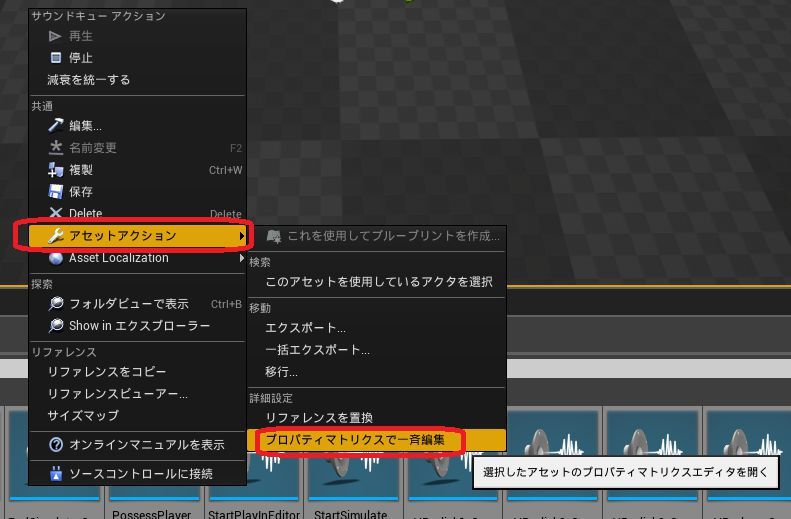Screen dimensions: 791x519
Task: Choose リファレンスをコピー entry
Action: click(137, 372)
